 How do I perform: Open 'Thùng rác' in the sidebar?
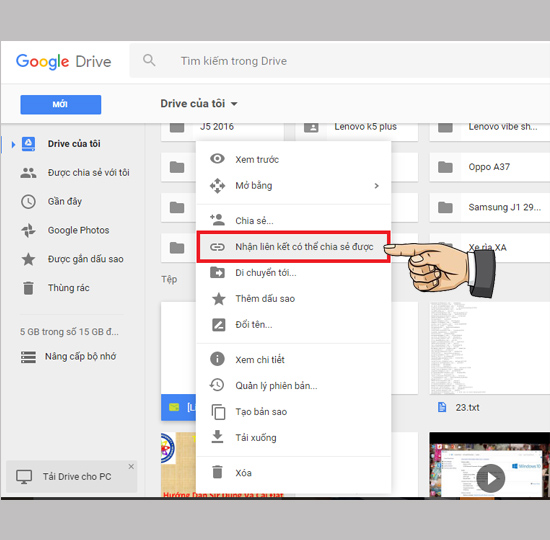(69, 288)
